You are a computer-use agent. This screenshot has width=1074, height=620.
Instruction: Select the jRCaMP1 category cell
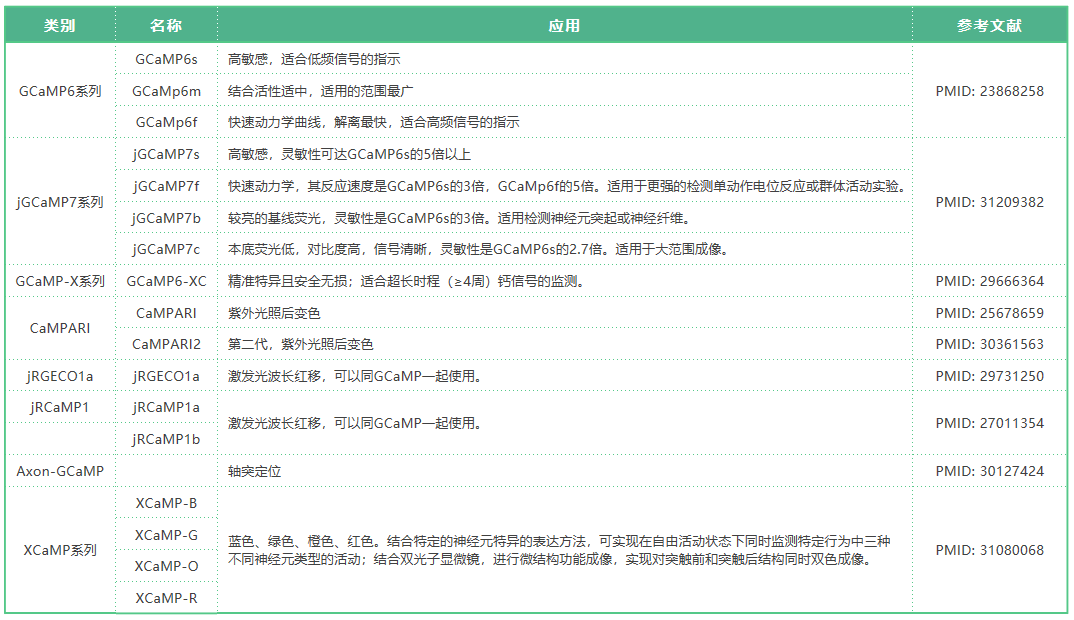pos(60,407)
